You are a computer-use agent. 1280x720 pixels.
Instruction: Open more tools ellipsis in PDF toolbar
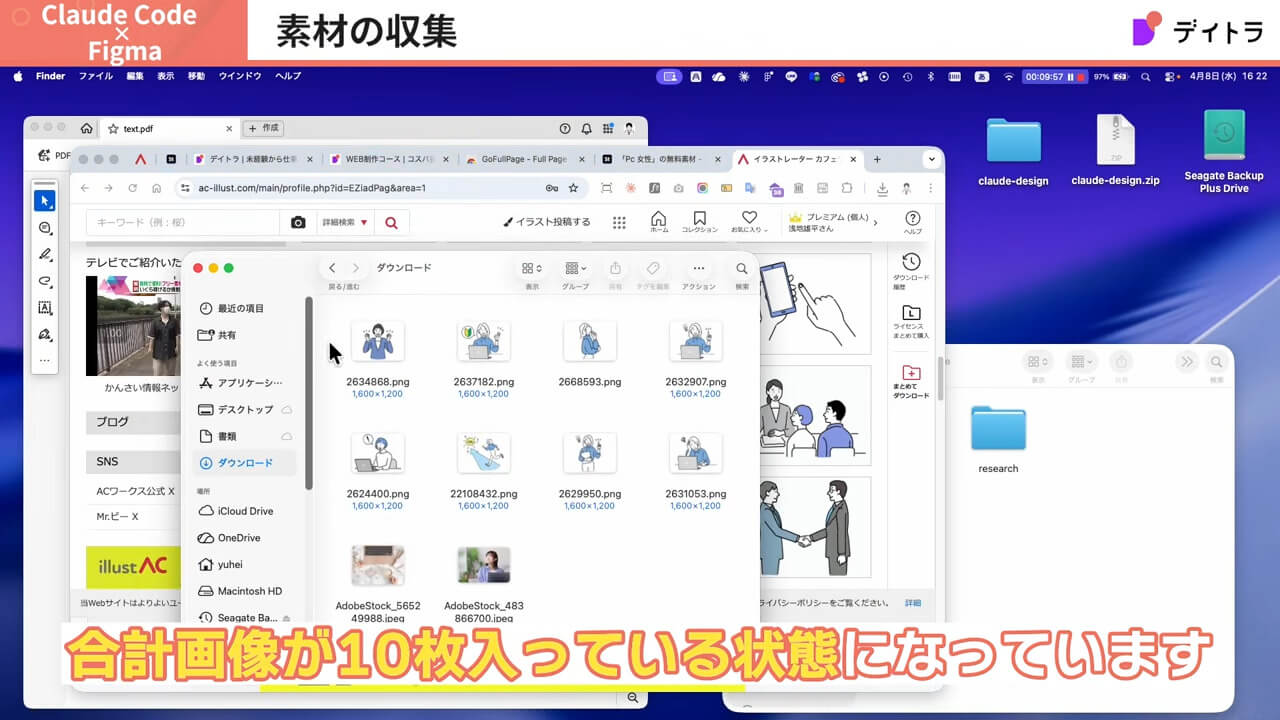click(44, 361)
